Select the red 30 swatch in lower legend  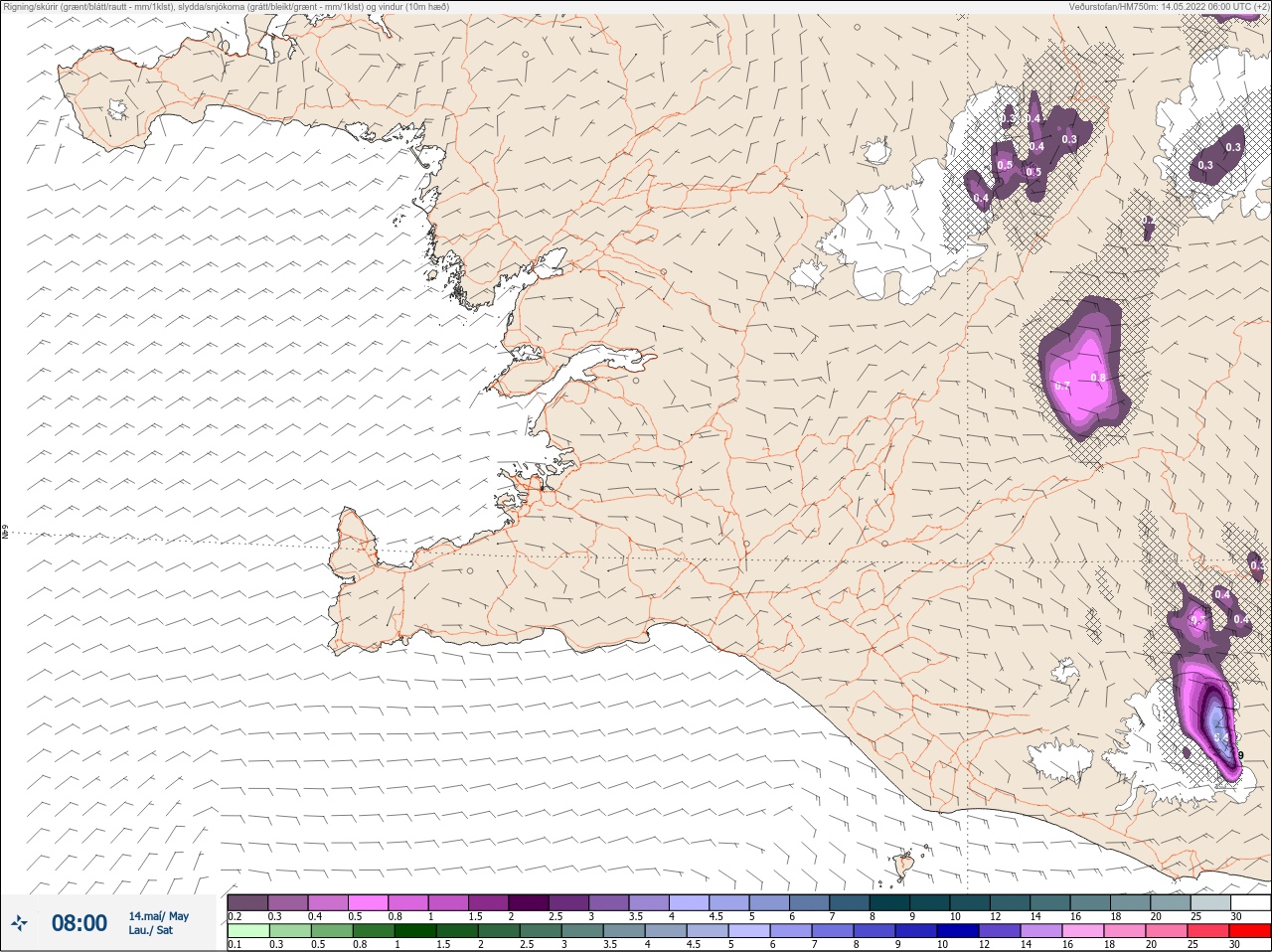[x=1250, y=931]
